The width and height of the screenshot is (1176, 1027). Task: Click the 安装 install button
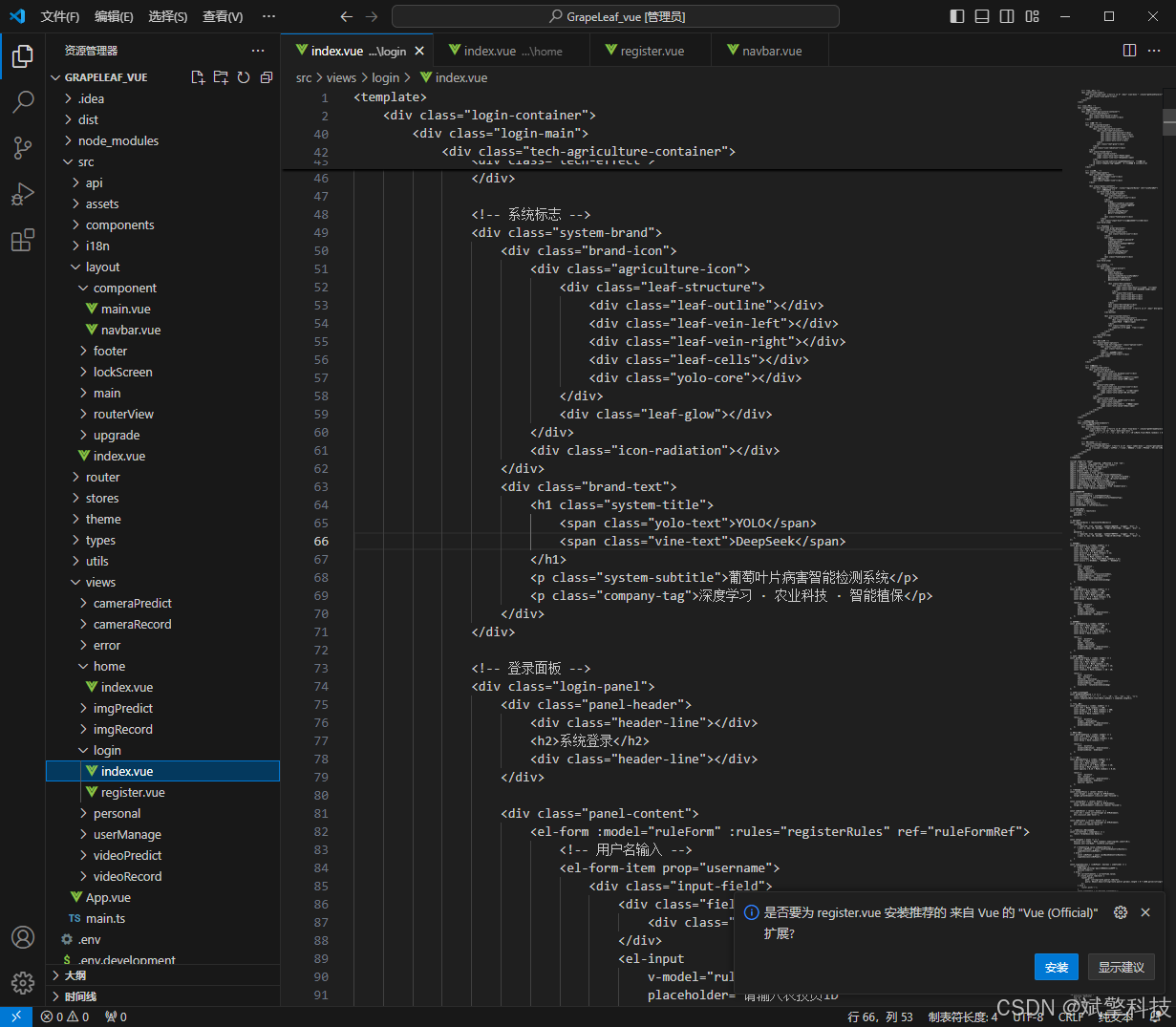1057,967
